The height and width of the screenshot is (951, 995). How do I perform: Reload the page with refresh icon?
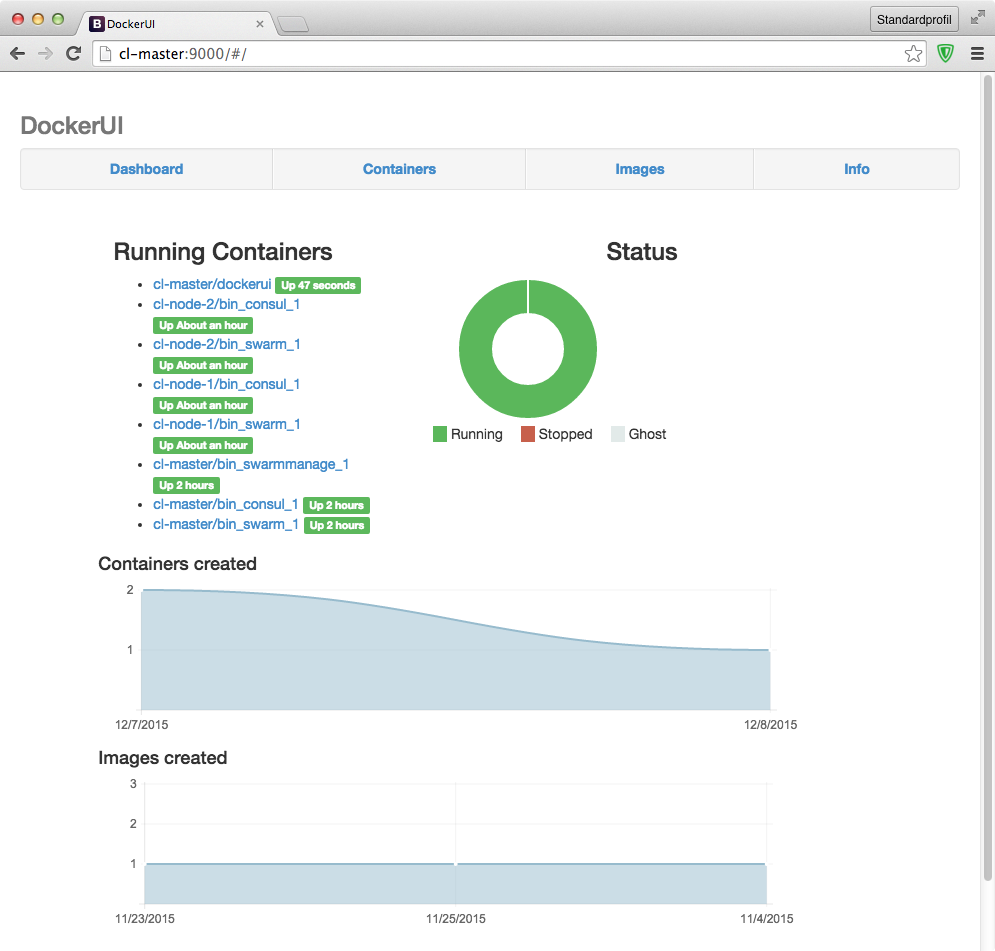[73, 54]
